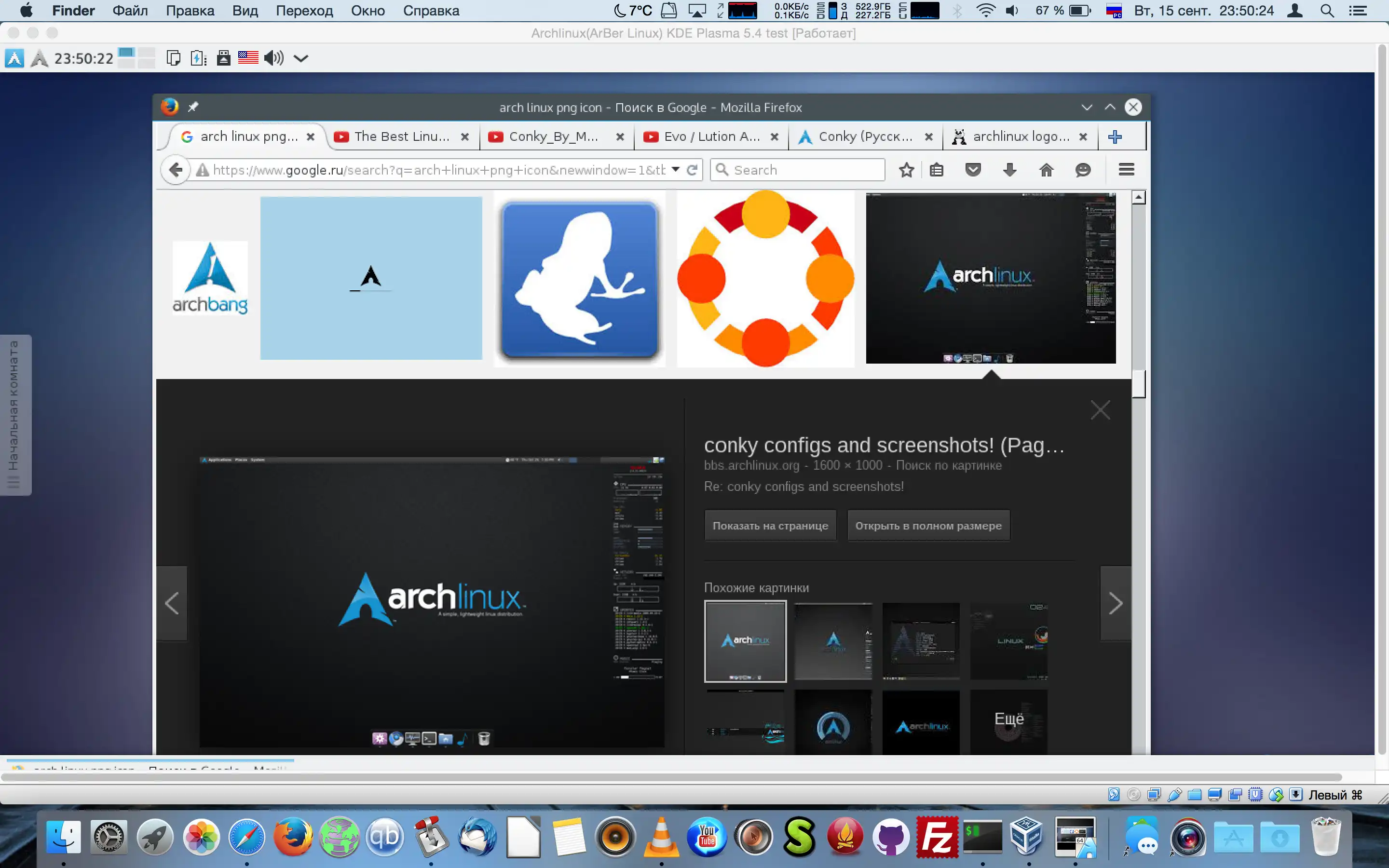Bookmark this page with the star icon
Screen dimensions: 1389x868
[906, 170]
